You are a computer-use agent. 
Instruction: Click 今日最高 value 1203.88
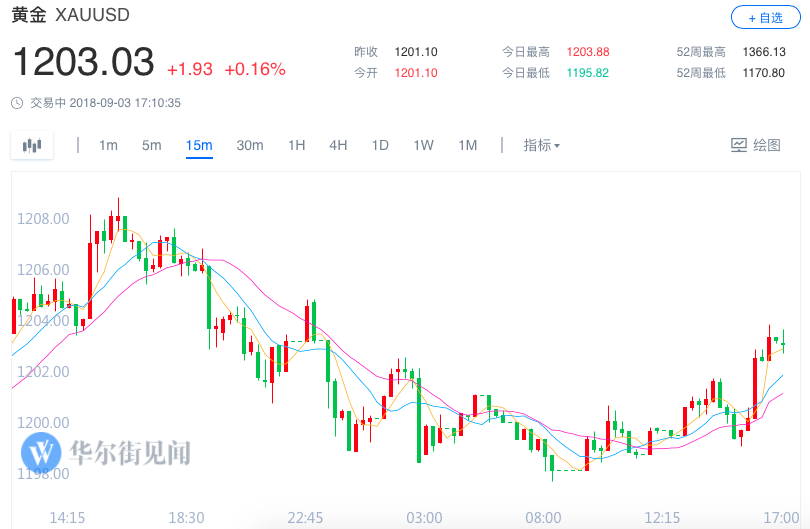pyautogui.click(x=588, y=52)
